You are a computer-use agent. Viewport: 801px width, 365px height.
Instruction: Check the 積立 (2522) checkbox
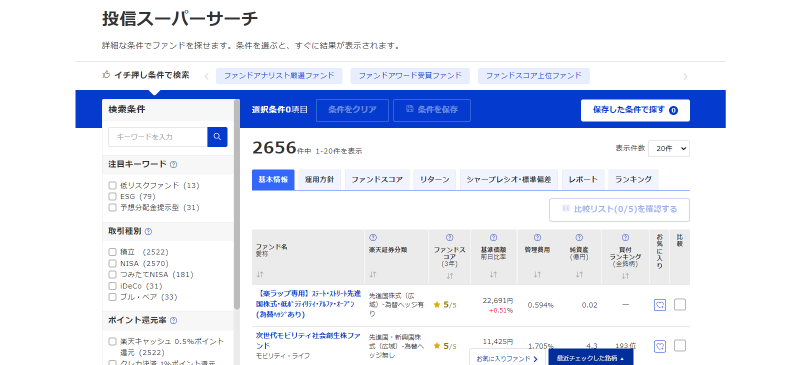tap(112, 252)
